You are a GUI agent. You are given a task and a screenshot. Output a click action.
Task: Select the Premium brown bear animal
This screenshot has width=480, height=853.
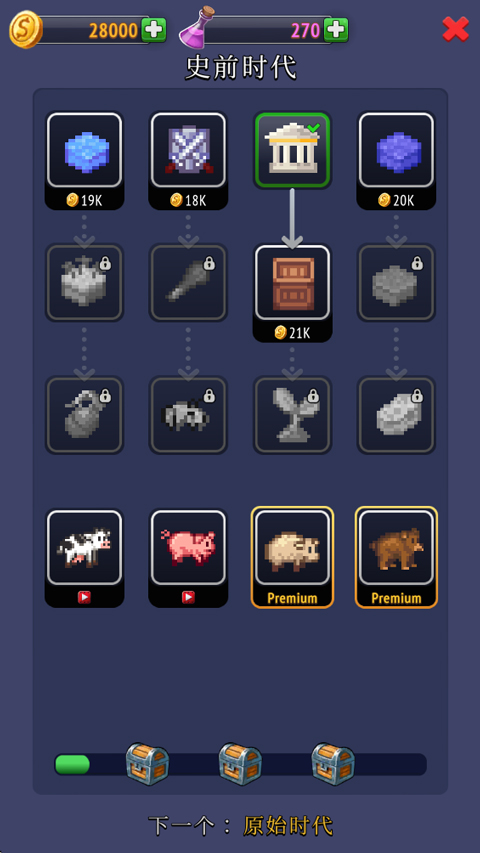396,558
